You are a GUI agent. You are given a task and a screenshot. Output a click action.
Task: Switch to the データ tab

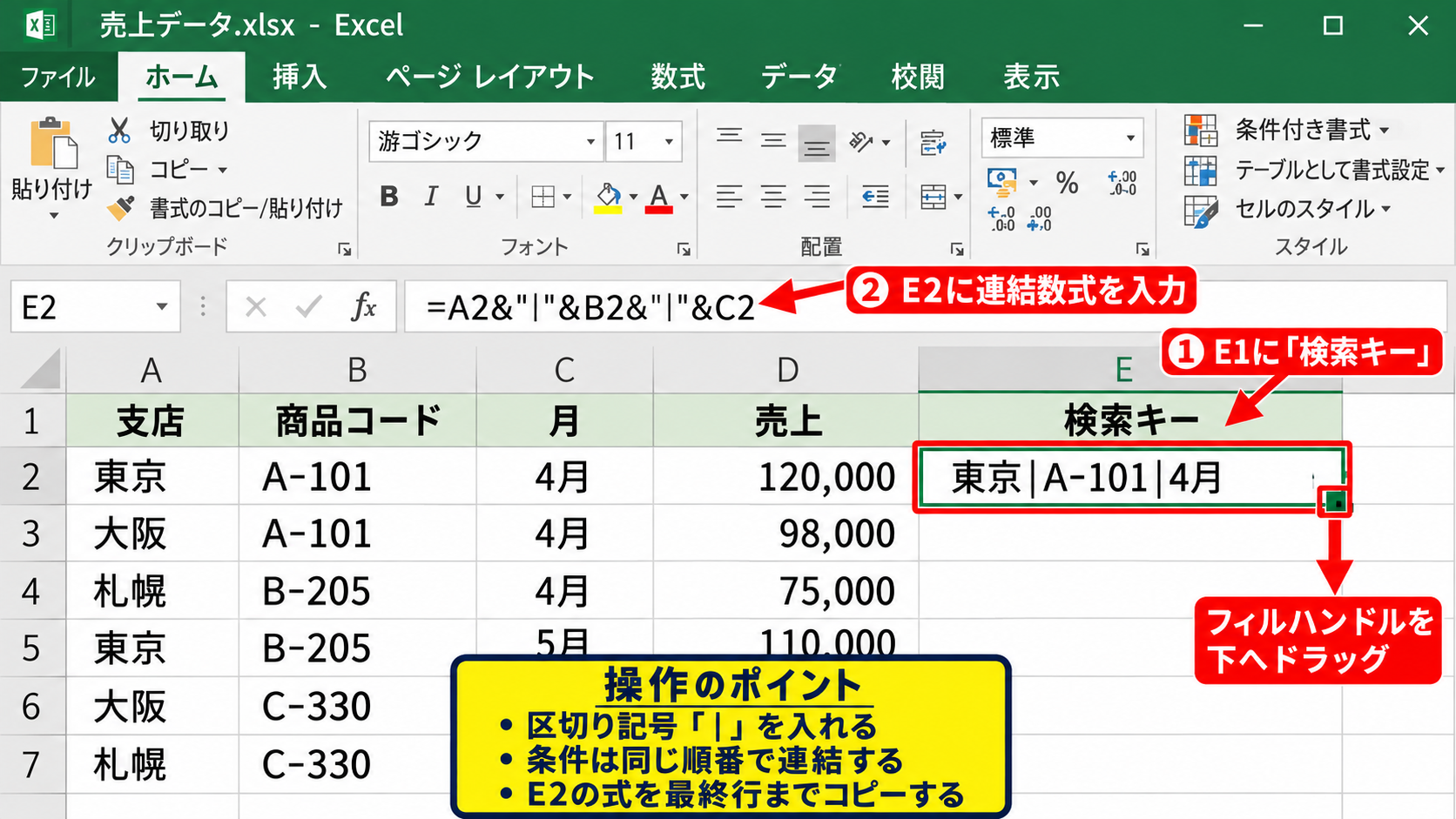(x=799, y=77)
